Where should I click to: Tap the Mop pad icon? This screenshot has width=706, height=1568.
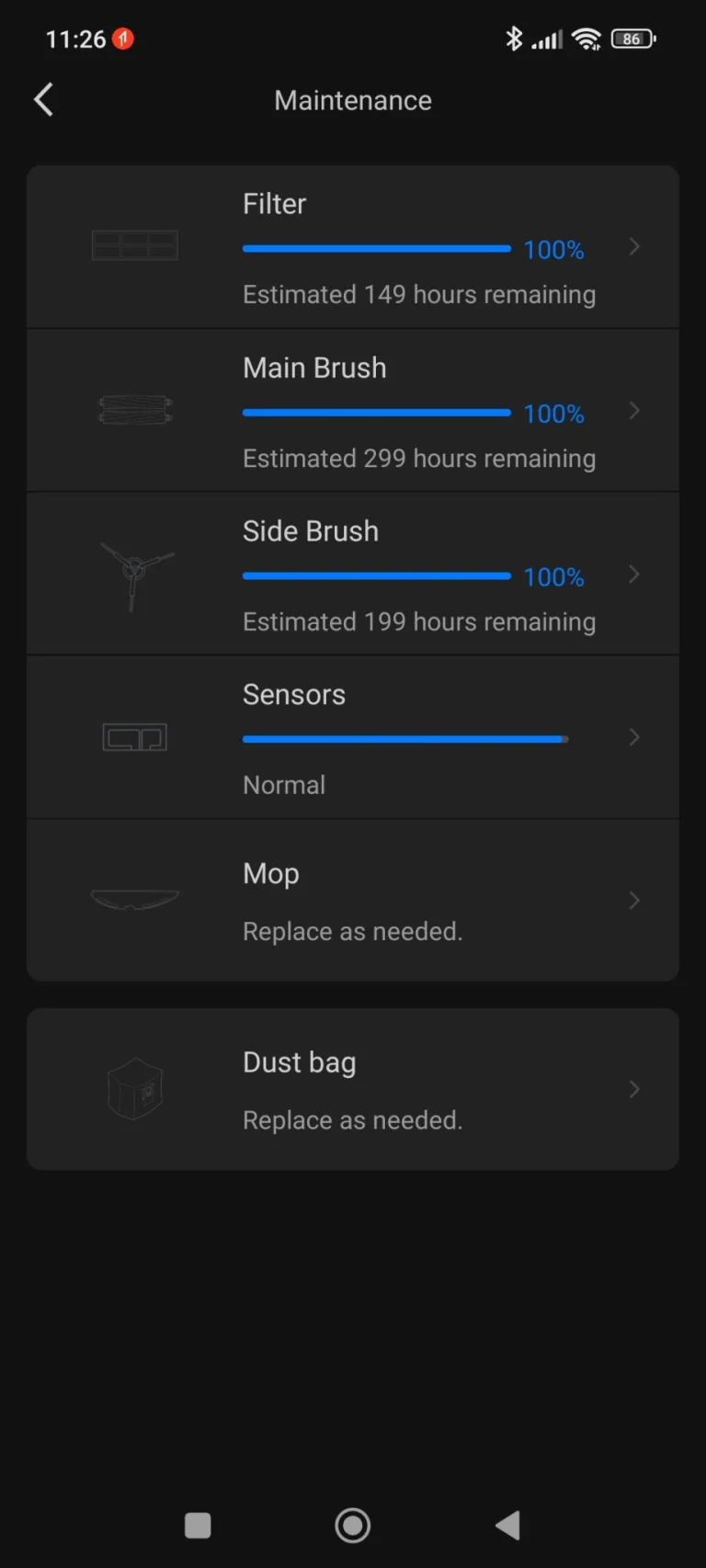[135, 899]
